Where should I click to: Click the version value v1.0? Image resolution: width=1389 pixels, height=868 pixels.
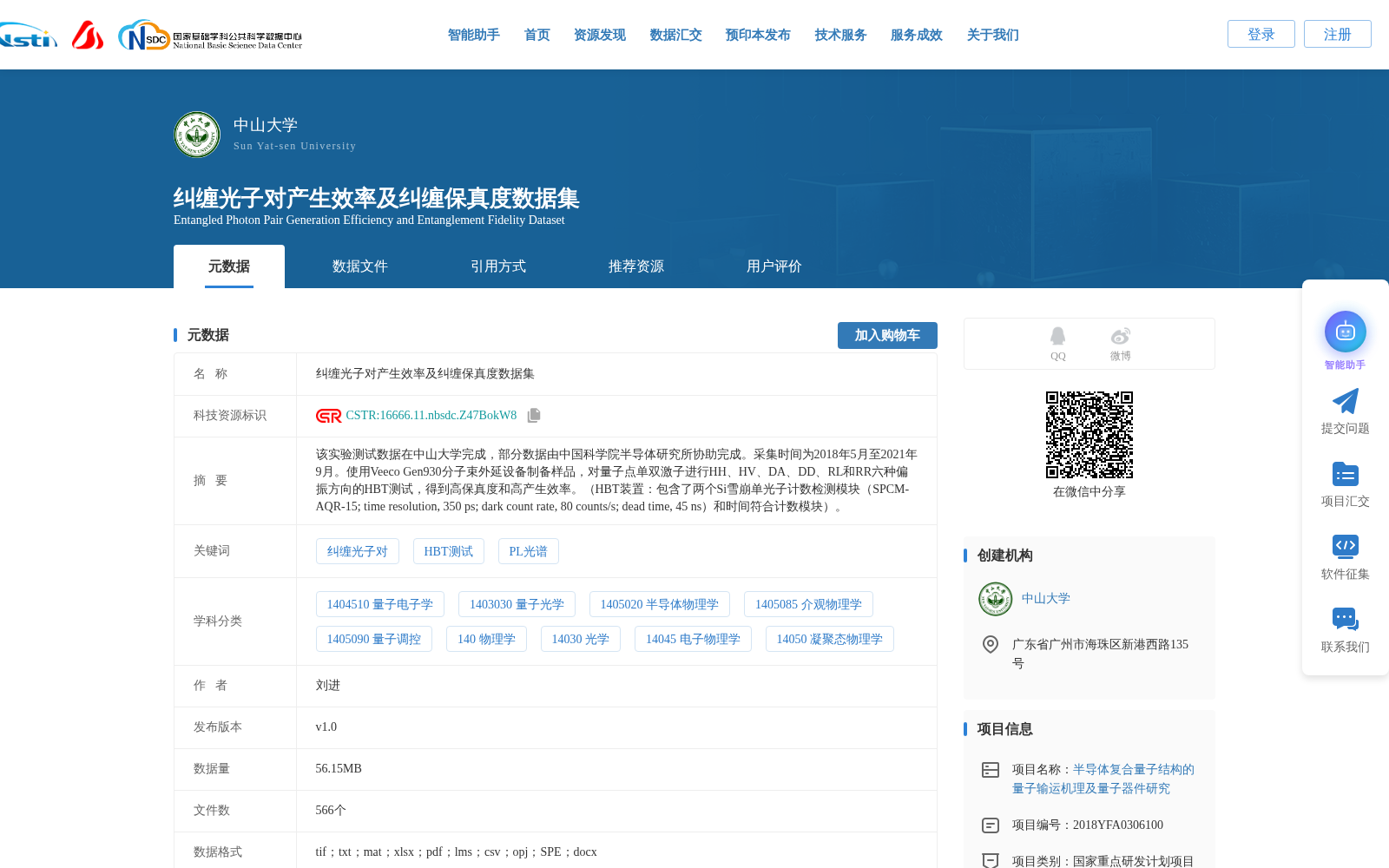tap(326, 727)
